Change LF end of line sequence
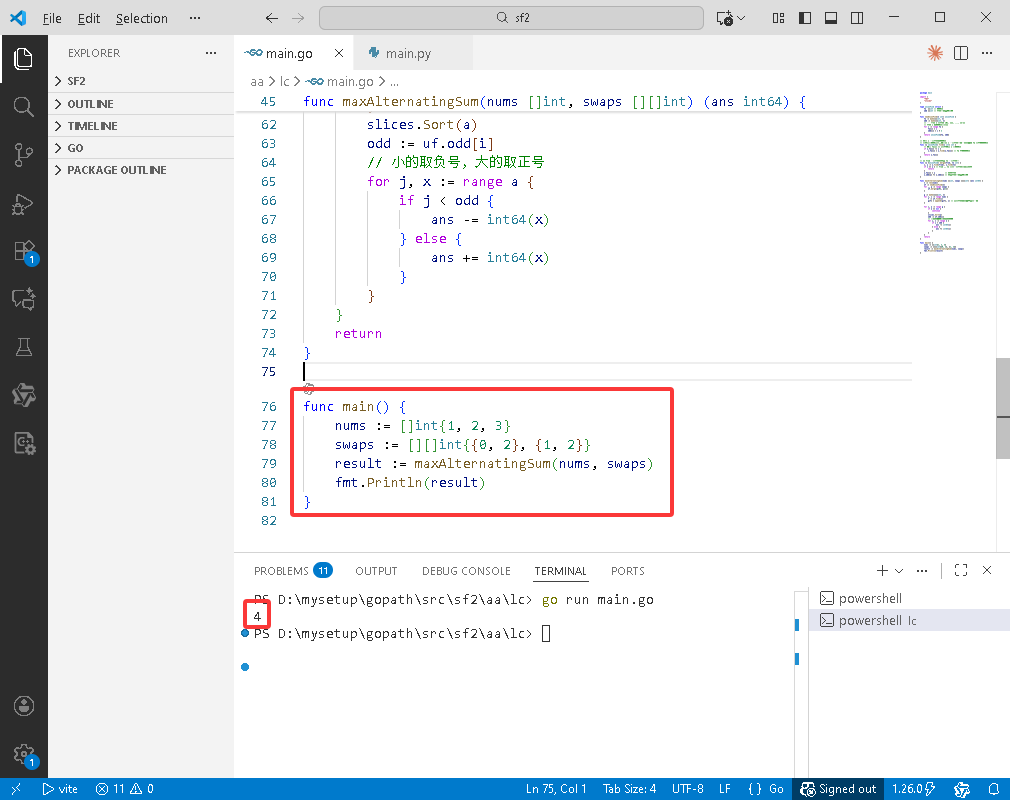The image size is (1010, 800). (725, 789)
